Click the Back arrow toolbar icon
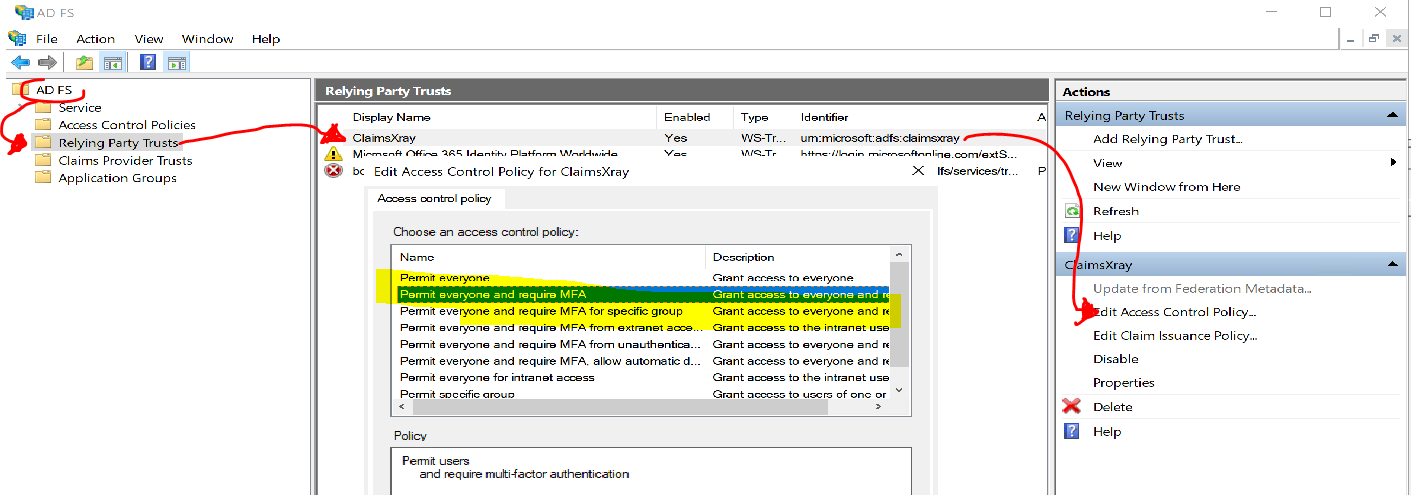 click(x=19, y=62)
